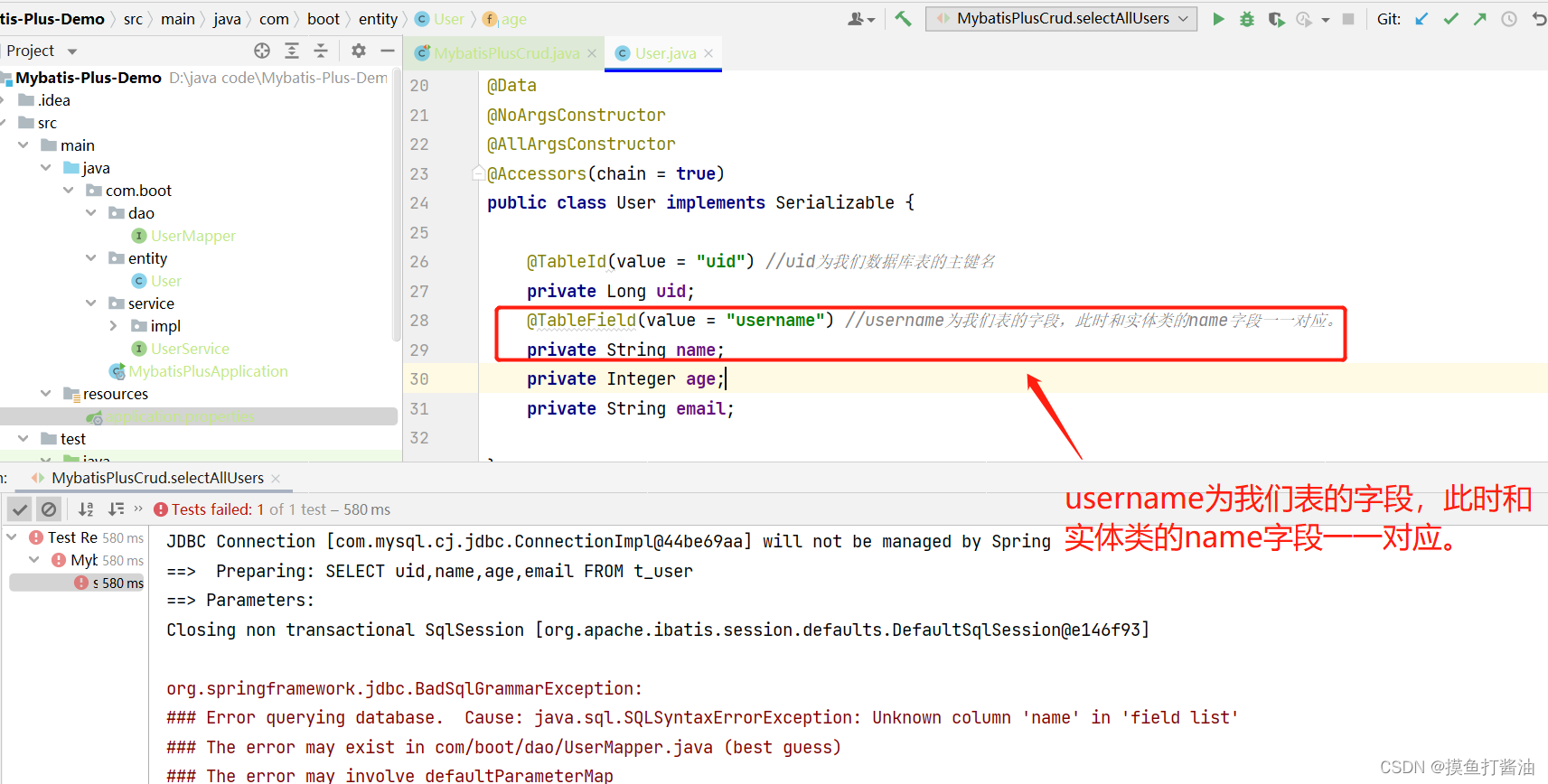The height and width of the screenshot is (784, 1548).
Task: Open dropdown arrow next to profiler icon
Action: point(1326,19)
